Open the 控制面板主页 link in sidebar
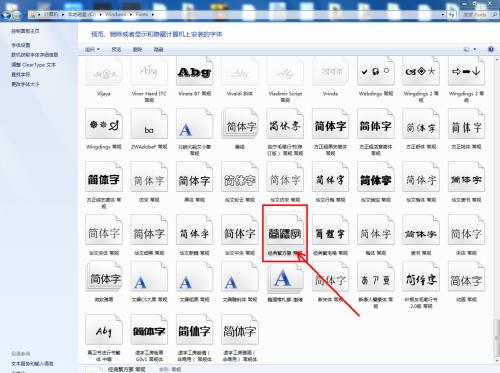Image resolution: width=500 pixels, height=373 pixels. pyautogui.click(x=25, y=31)
